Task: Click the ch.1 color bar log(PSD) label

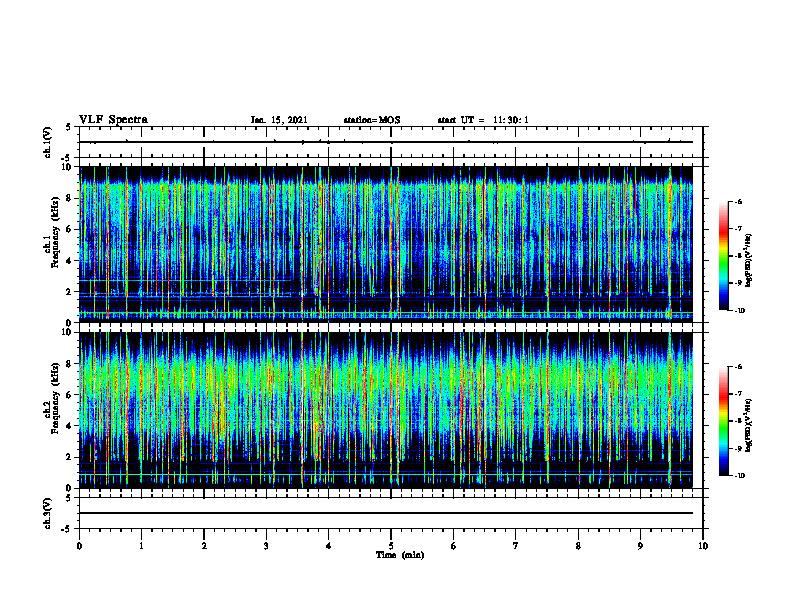Action: 749,260
